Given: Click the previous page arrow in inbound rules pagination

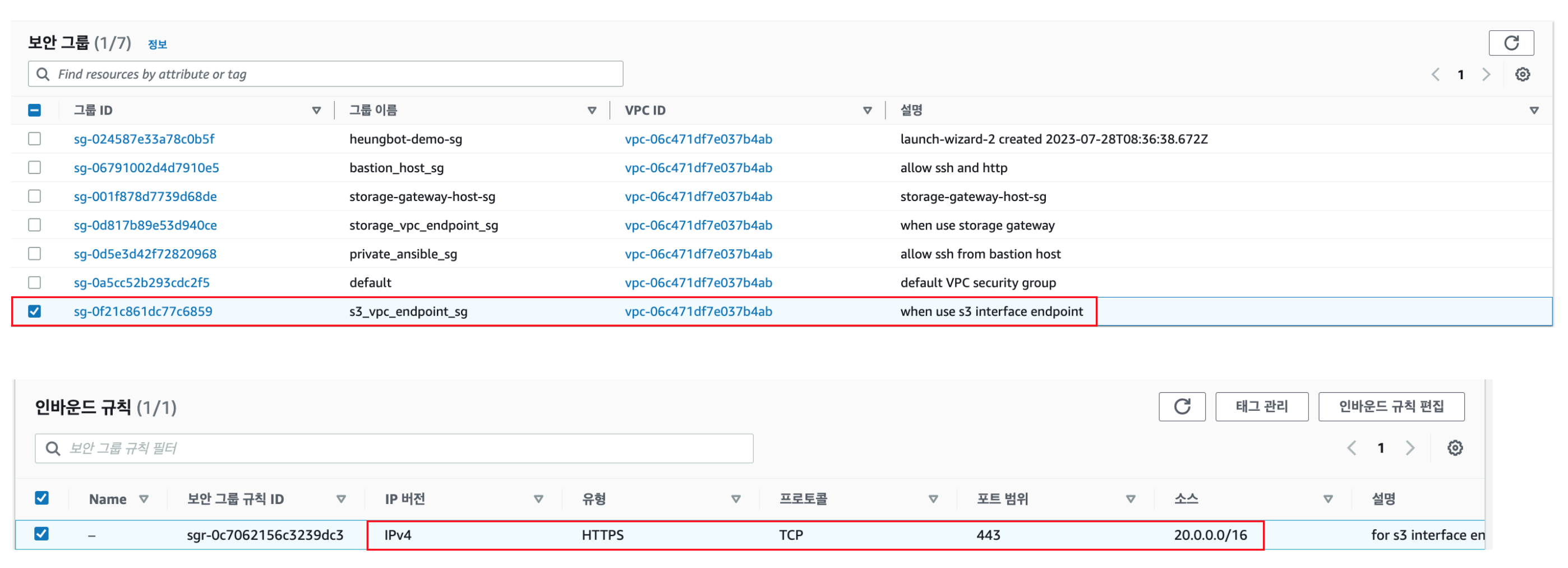Looking at the screenshot, I should click(1352, 448).
